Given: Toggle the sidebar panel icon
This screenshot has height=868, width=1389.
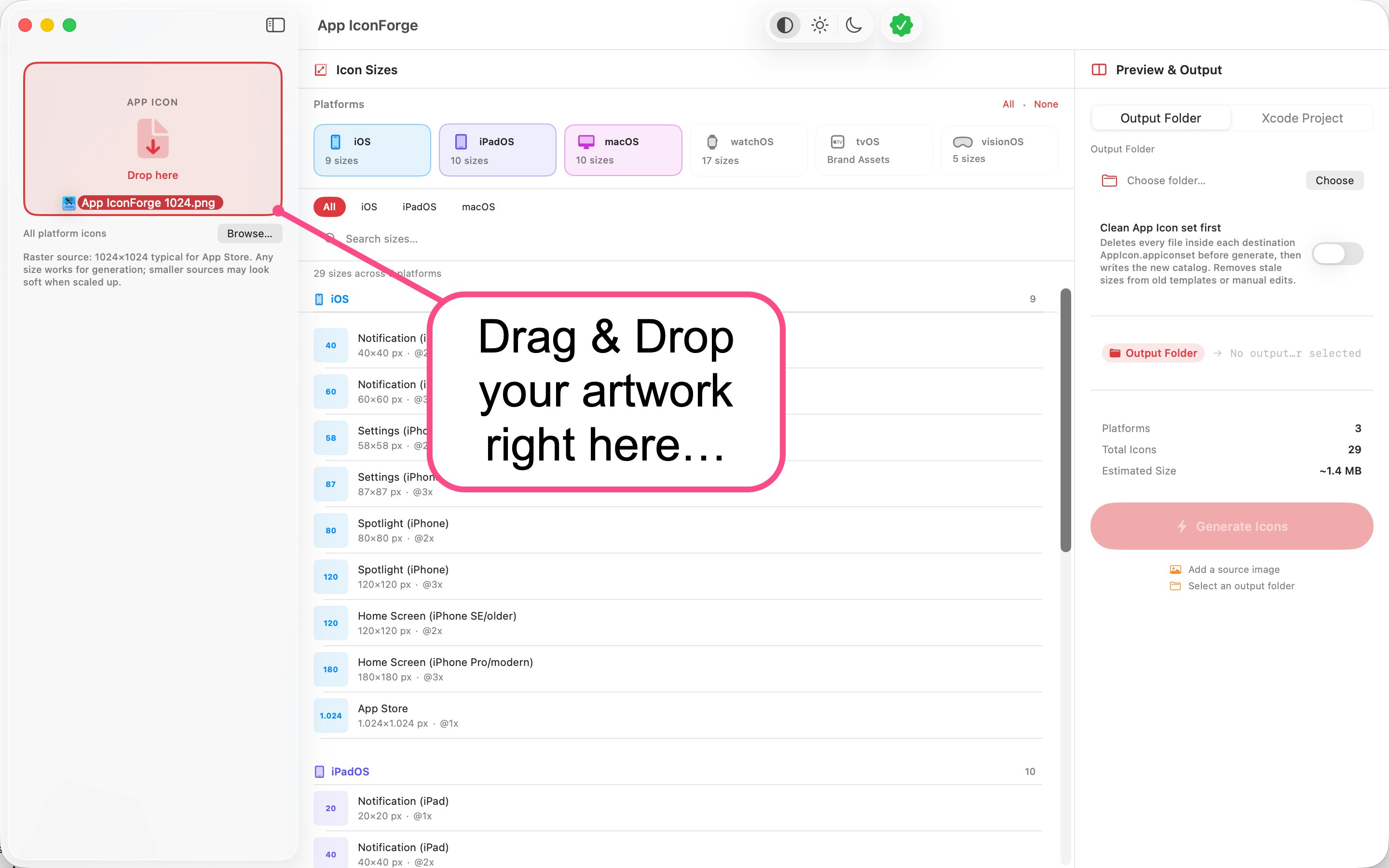Looking at the screenshot, I should [275, 25].
